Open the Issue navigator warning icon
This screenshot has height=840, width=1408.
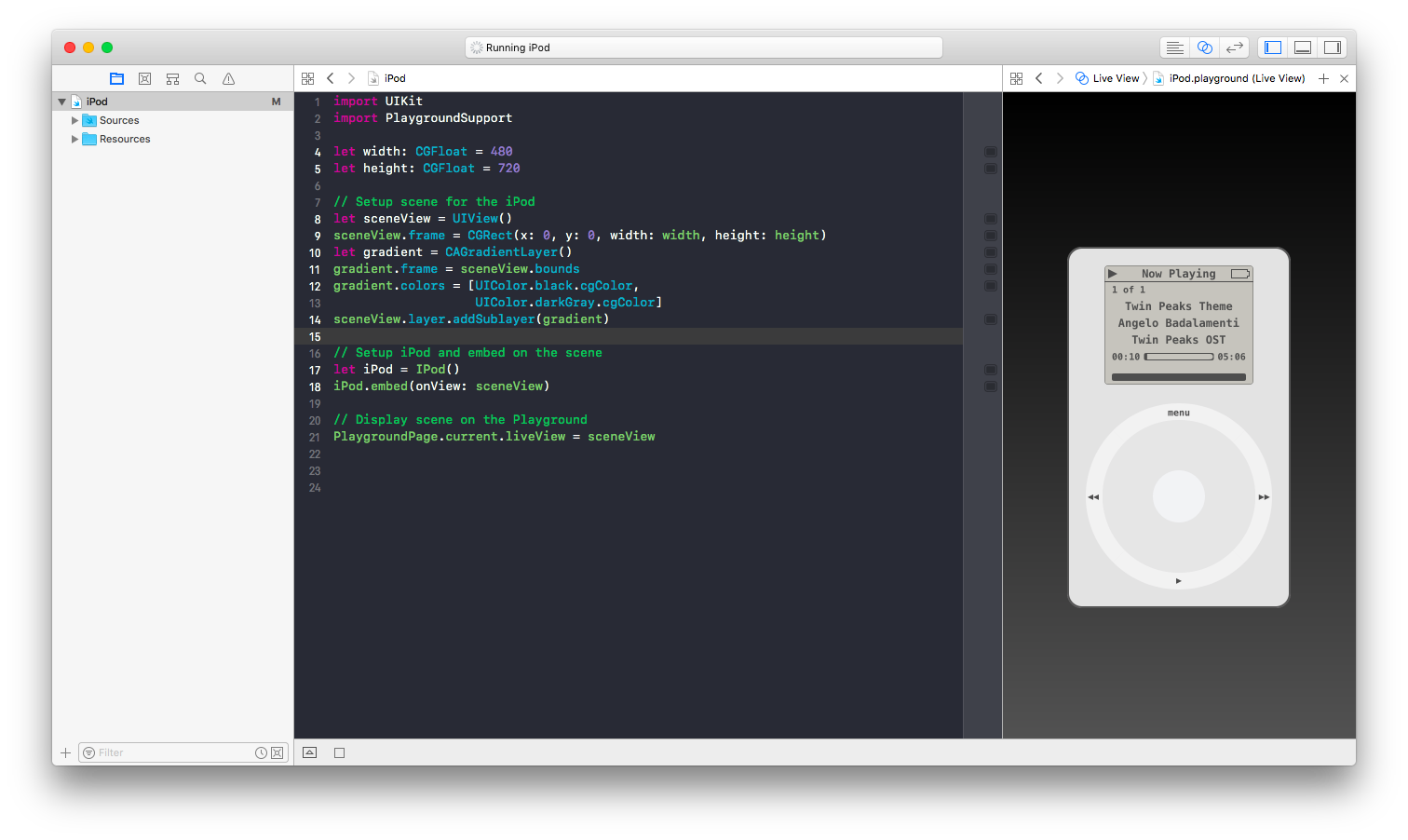(228, 79)
